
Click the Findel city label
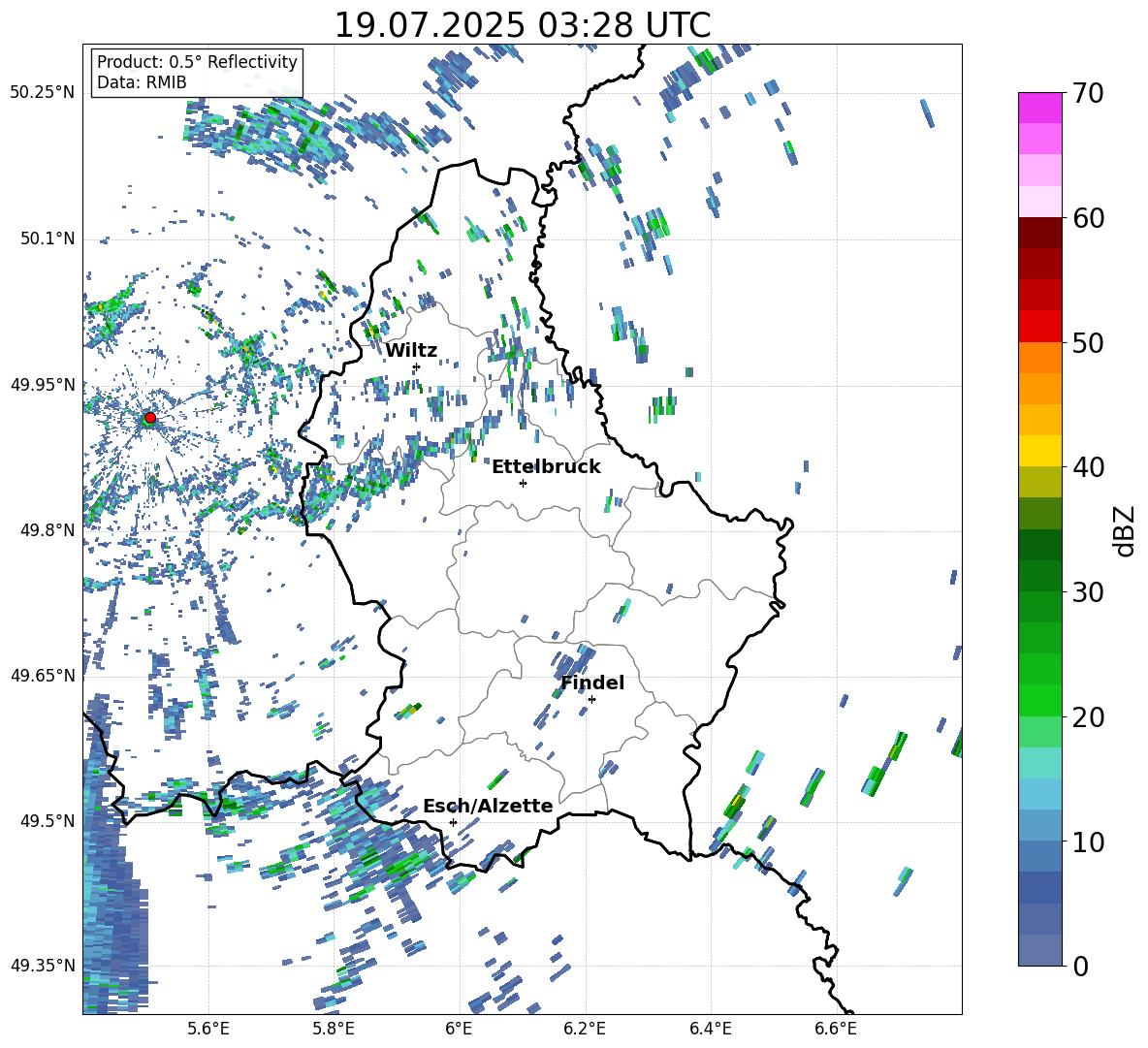(x=592, y=683)
